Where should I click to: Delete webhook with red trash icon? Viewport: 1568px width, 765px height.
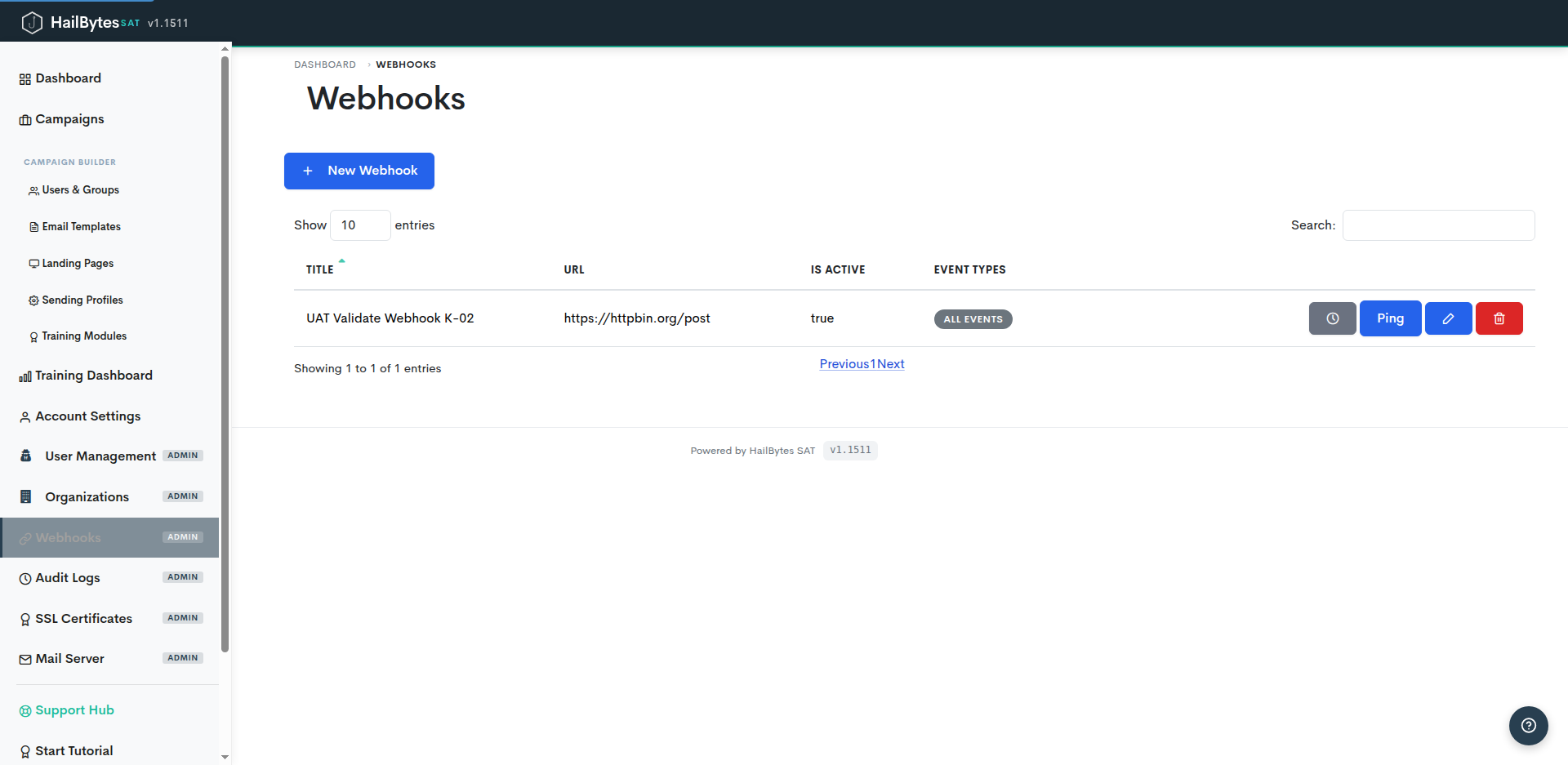tap(1499, 318)
